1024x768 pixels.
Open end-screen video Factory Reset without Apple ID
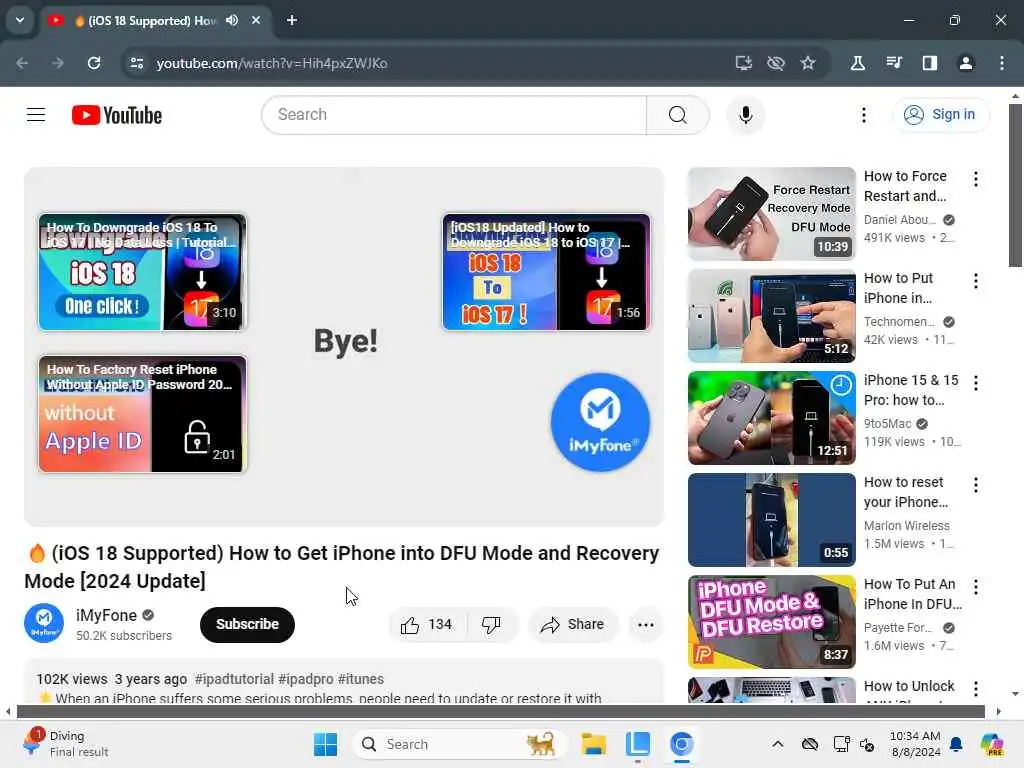142,413
